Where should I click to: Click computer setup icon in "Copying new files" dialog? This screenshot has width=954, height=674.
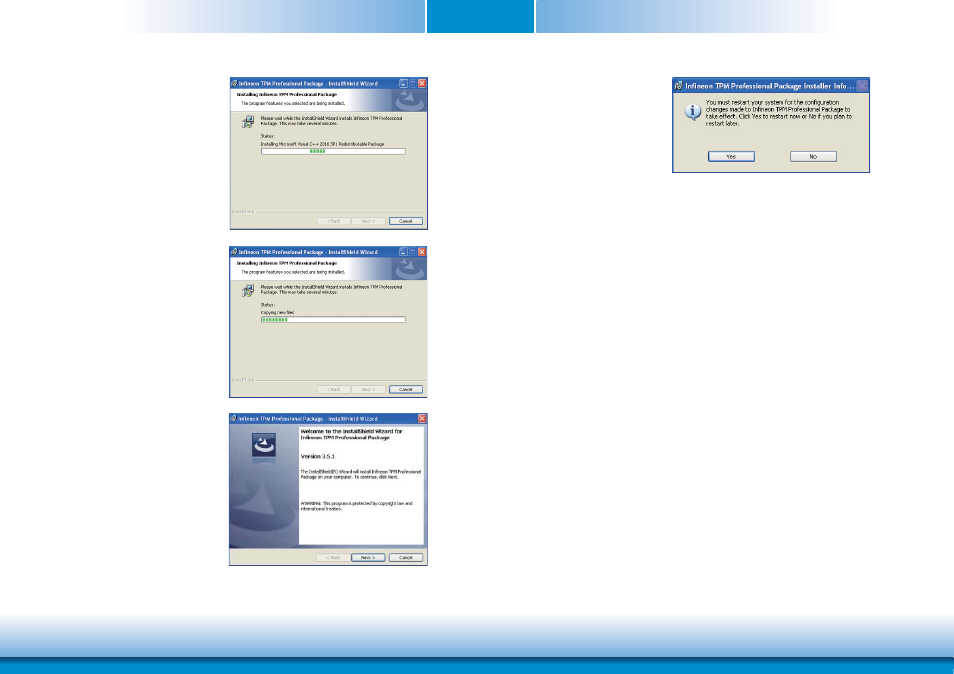point(248,291)
